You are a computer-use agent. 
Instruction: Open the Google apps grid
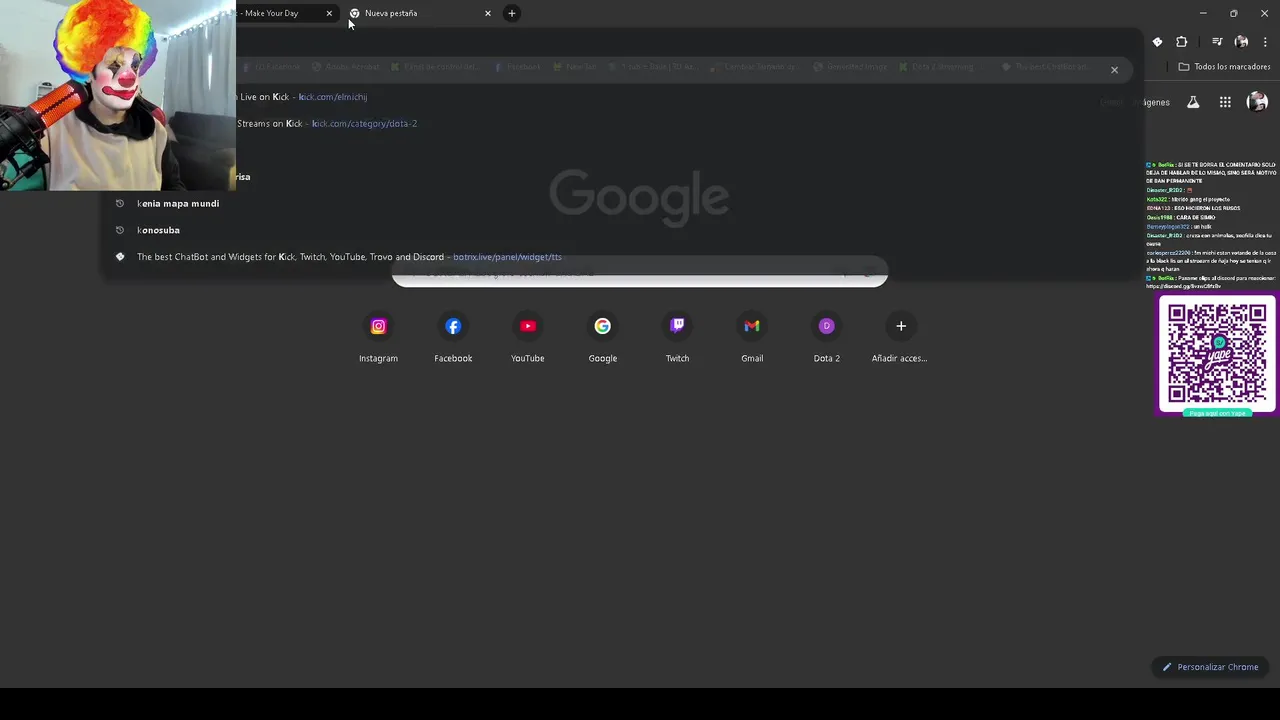pyautogui.click(x=1225, y=102)
